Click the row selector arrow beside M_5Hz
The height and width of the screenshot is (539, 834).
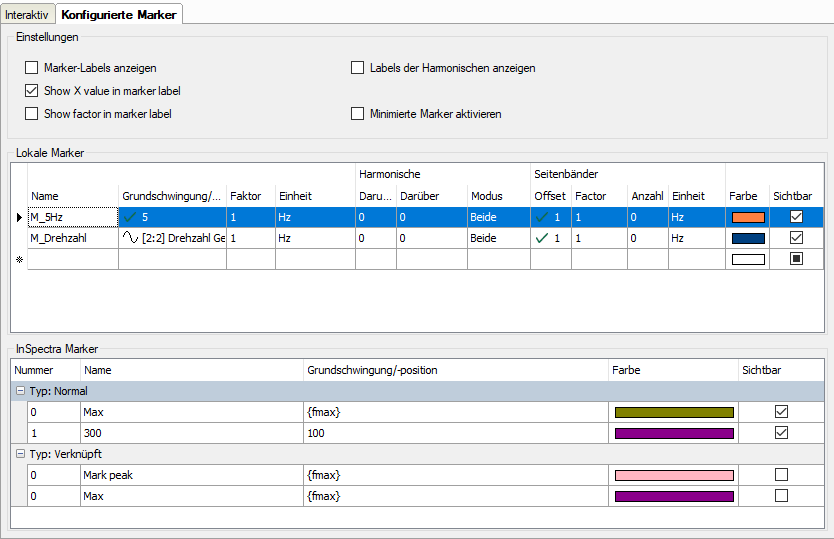[x=17, y=217]
